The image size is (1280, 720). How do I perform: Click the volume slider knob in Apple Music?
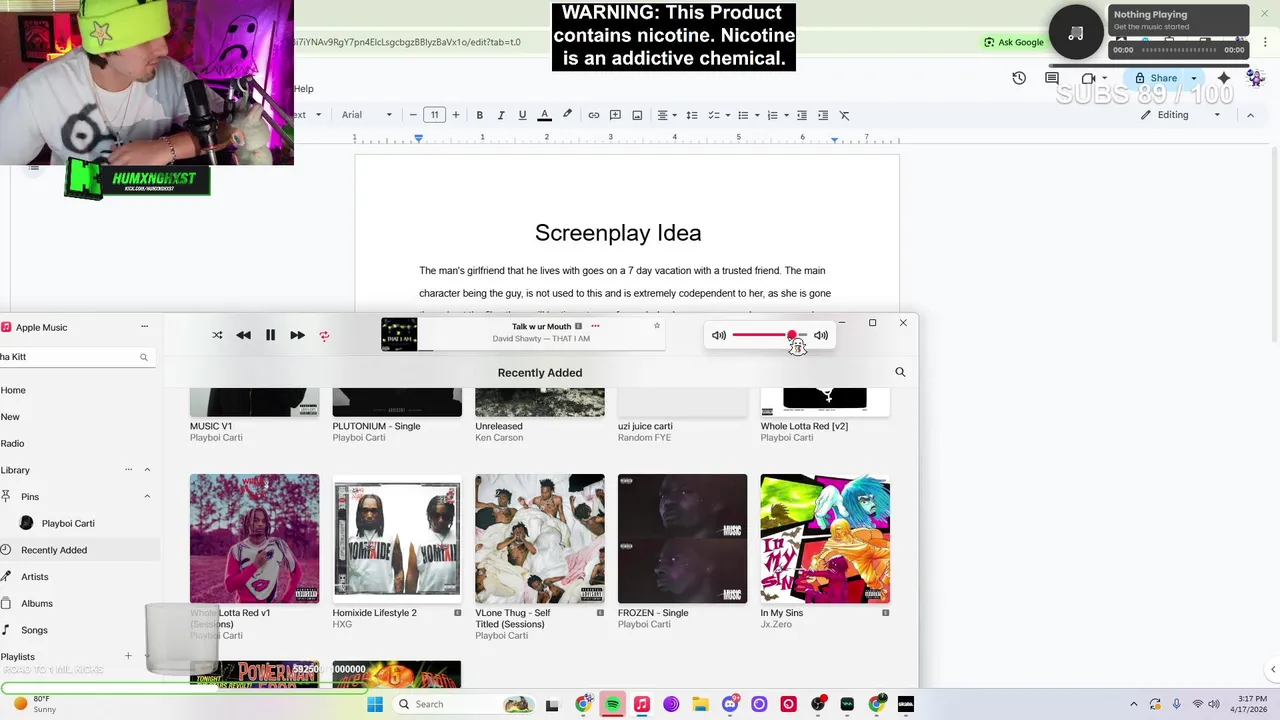(x=791, y=335)
